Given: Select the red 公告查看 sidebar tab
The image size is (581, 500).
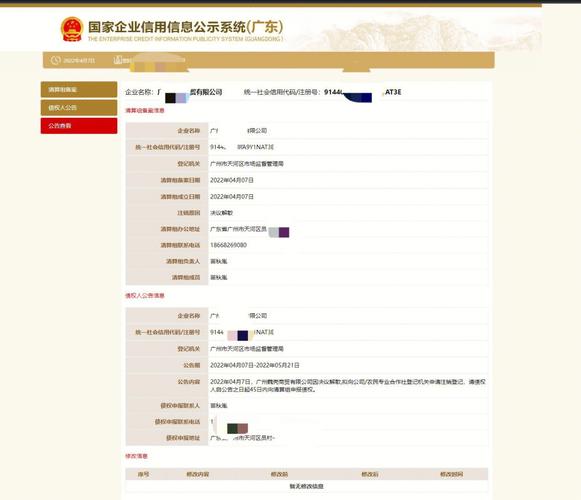Looking at the screenshot, I should pyautogui.click(x=79, y=126).
